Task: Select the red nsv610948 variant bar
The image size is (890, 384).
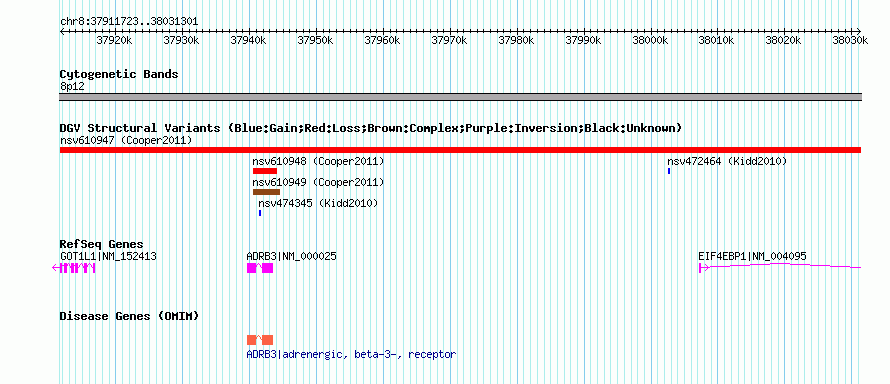Action: pyautogui.click(x=265, y=171)
